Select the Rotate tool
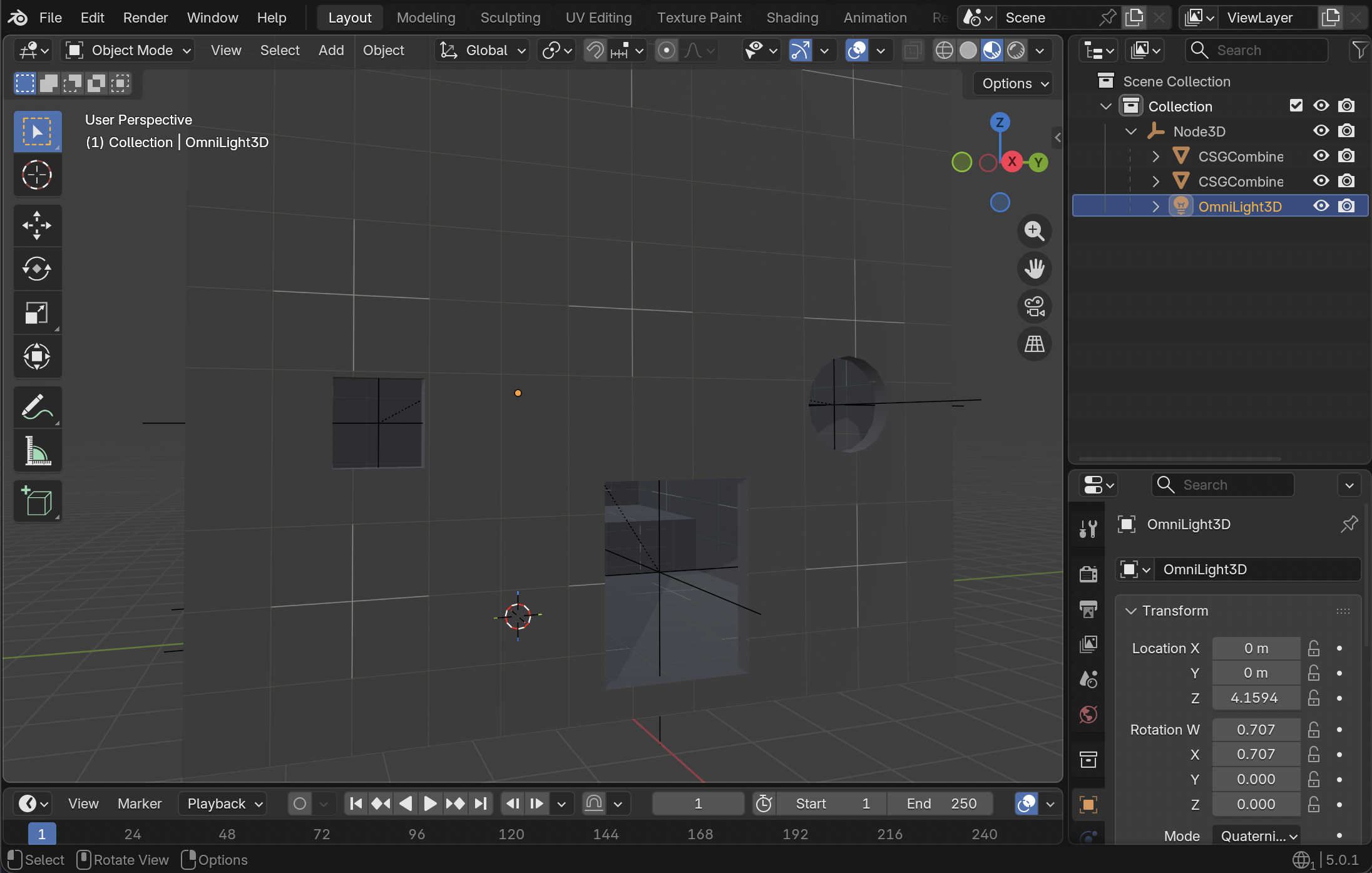The image size is (1372, 873). (37, 269)
